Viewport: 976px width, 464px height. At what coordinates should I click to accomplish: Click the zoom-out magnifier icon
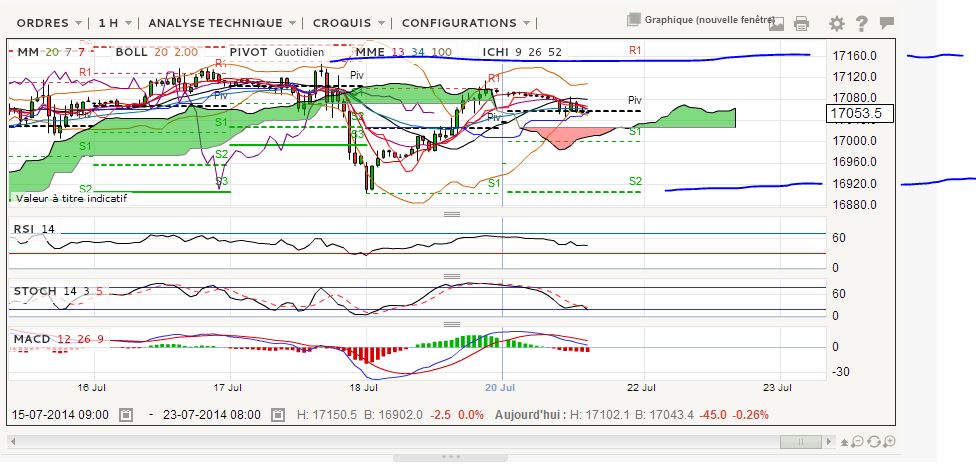(x=857, y=442)
